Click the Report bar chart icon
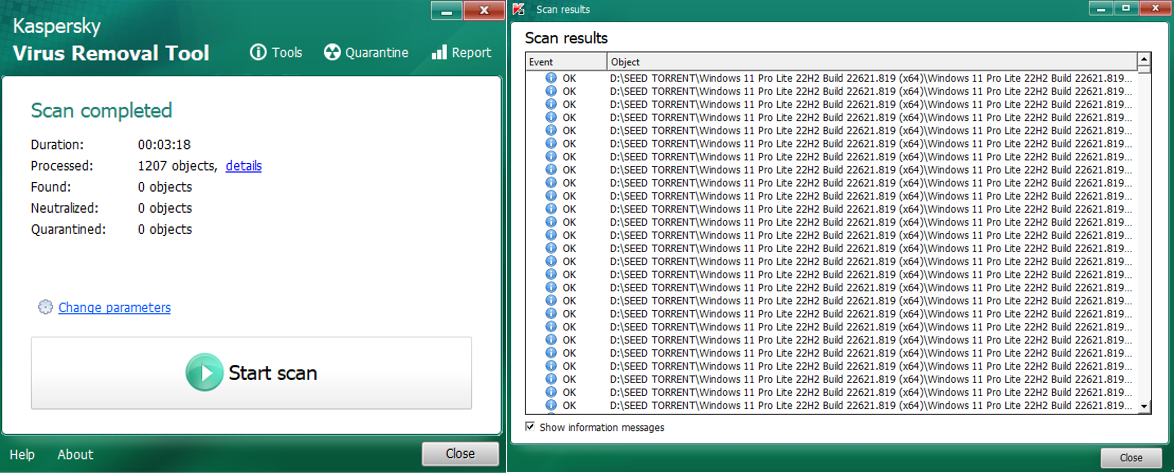Screen dimensions: 1174x473 tap(439, 52)
